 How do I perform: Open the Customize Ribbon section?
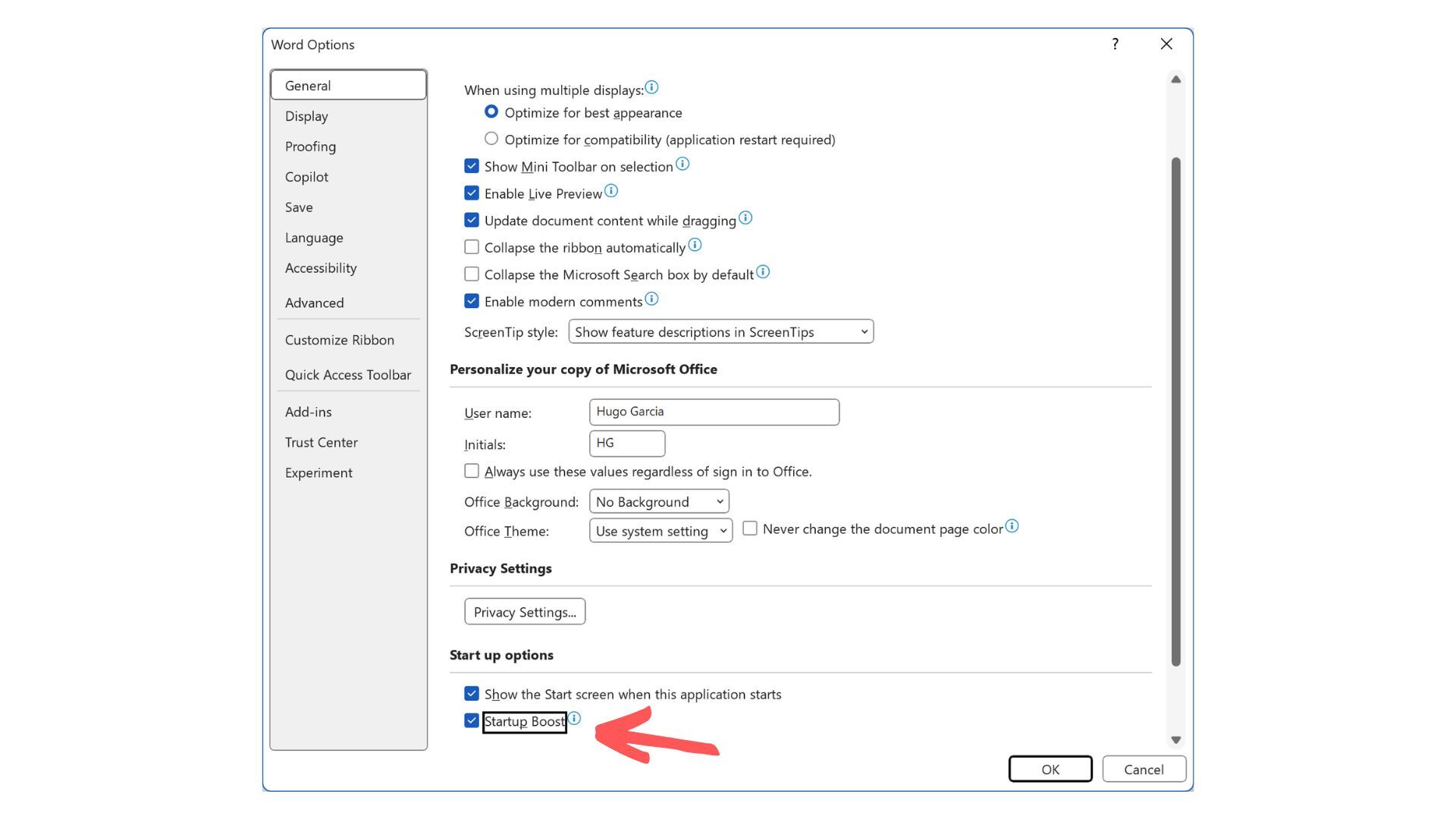(339, 340)
